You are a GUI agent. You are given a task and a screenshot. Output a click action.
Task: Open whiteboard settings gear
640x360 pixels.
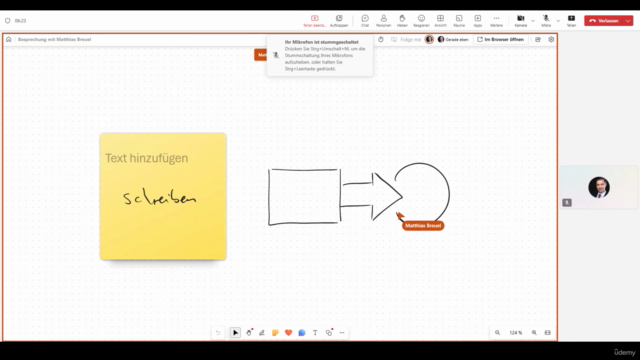click(x=551, y=40)
